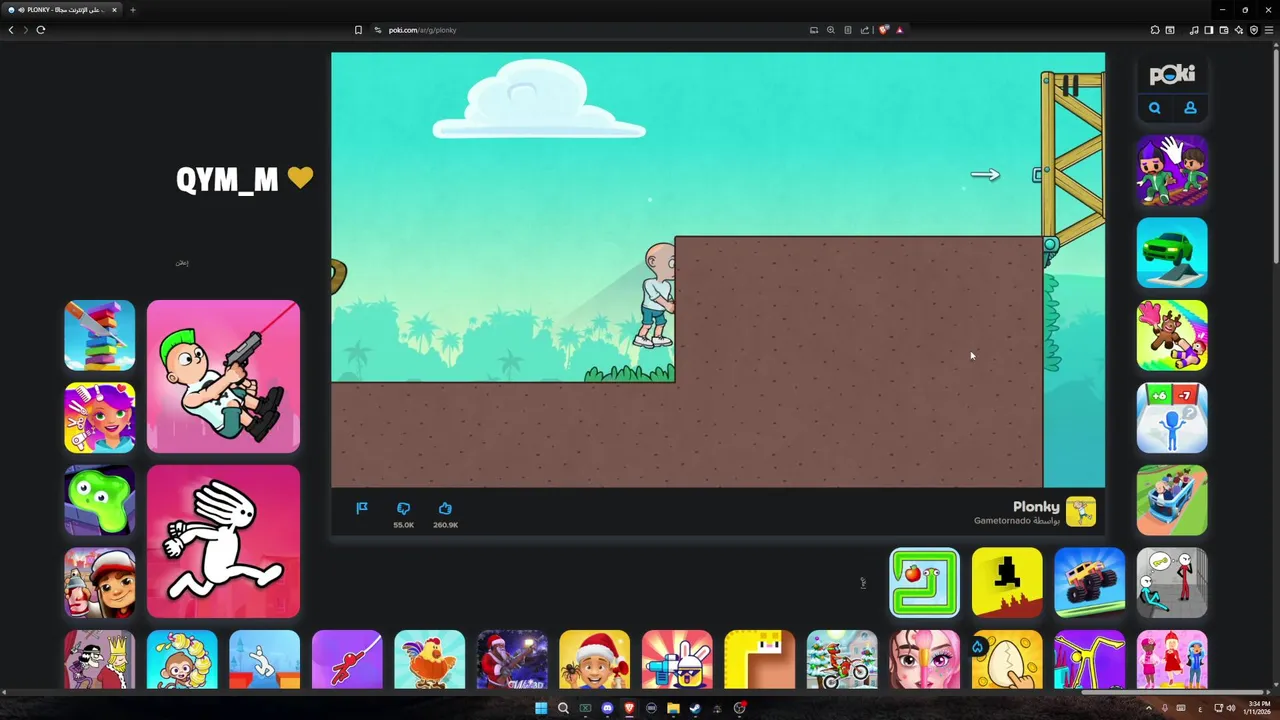Close the PLONKY browser tab
Screen dimensions: 1280x720
click(114, 10)
